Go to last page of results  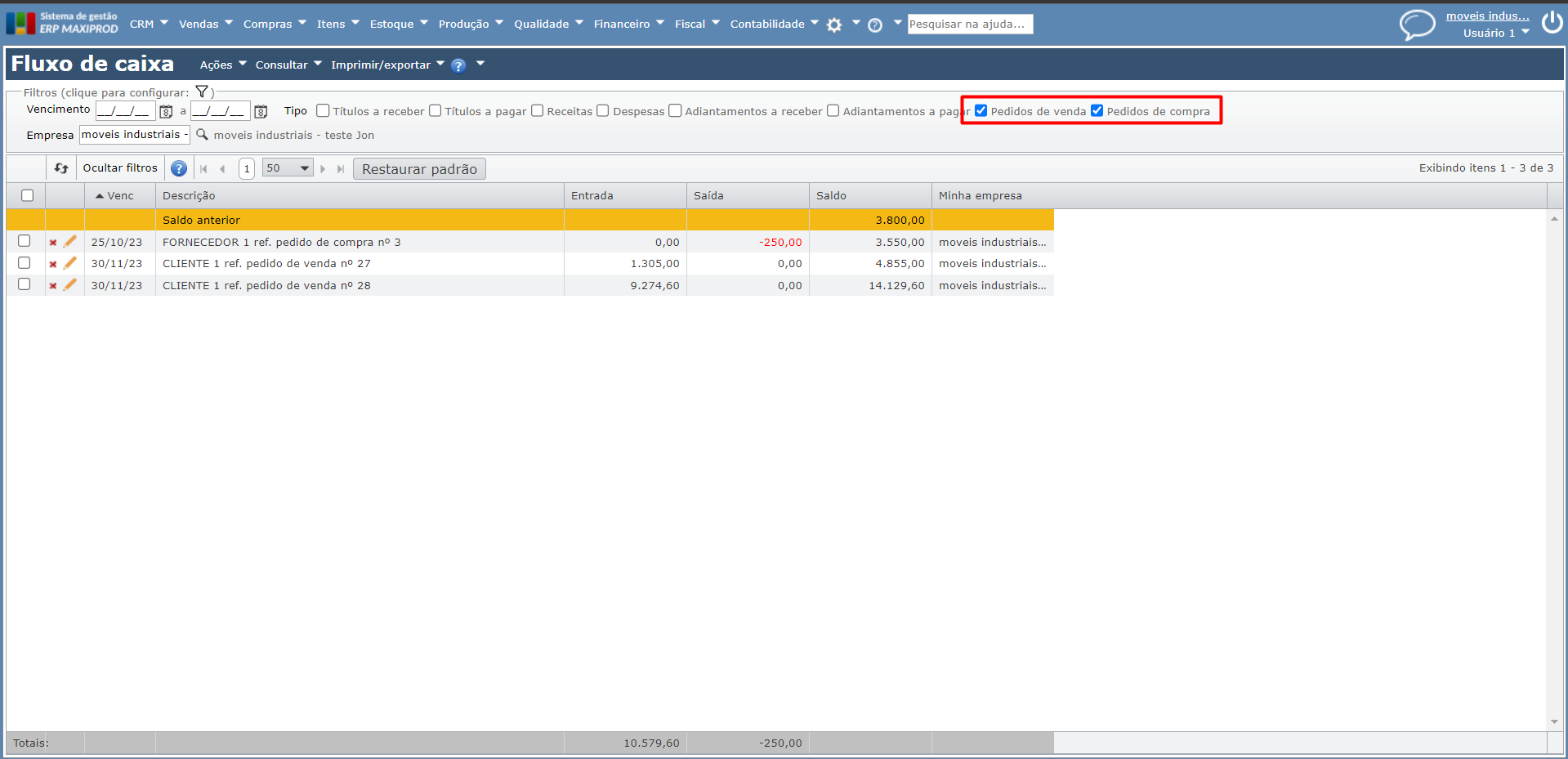341,169
